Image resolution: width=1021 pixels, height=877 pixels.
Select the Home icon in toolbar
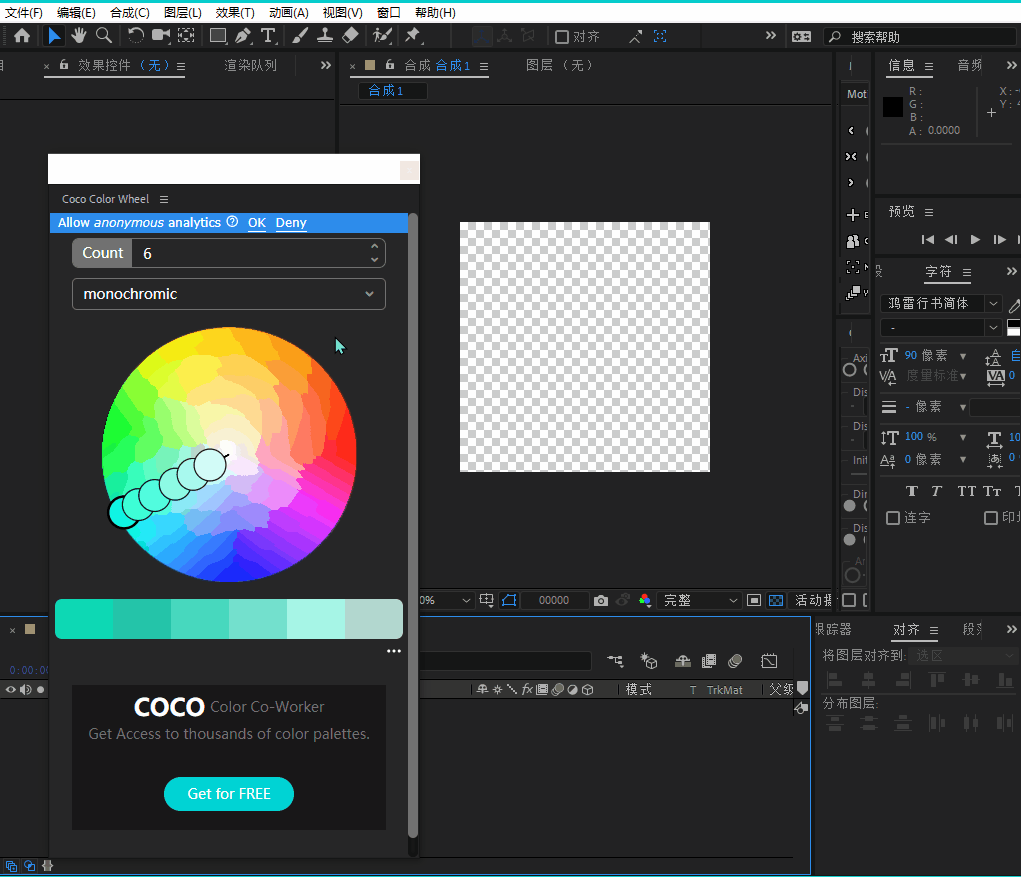tap(22, 36)
